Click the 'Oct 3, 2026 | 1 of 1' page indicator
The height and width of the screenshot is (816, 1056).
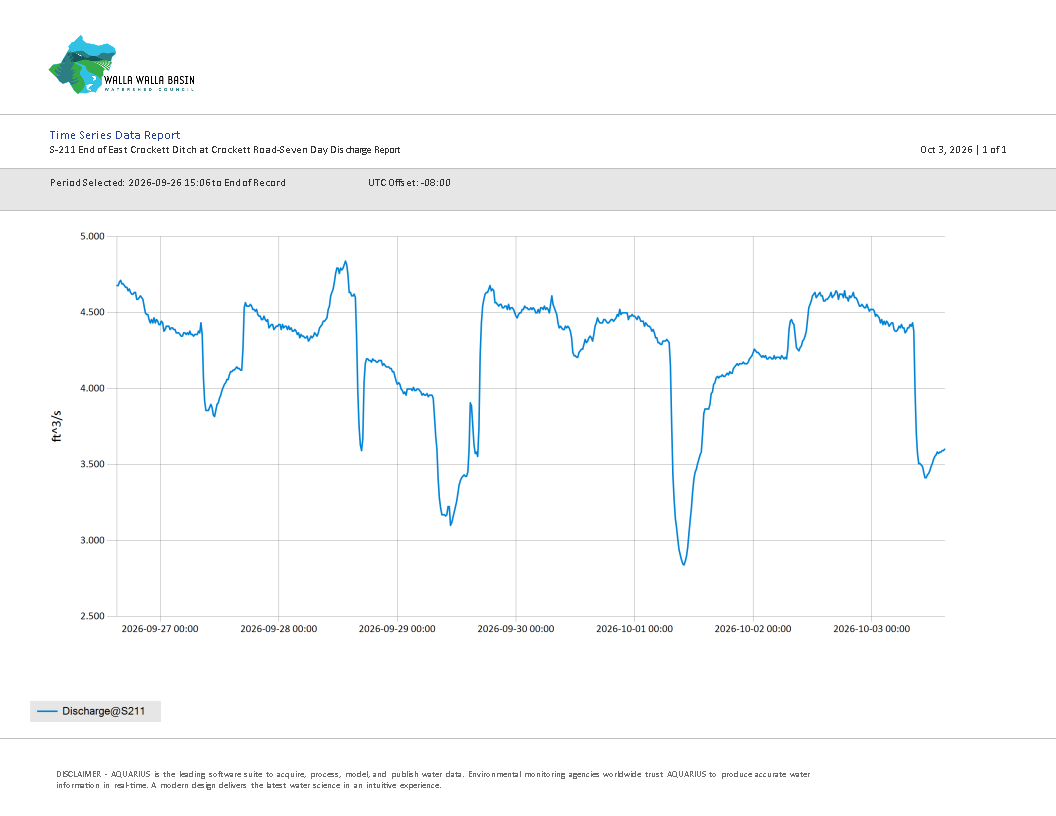coord(963,149)
